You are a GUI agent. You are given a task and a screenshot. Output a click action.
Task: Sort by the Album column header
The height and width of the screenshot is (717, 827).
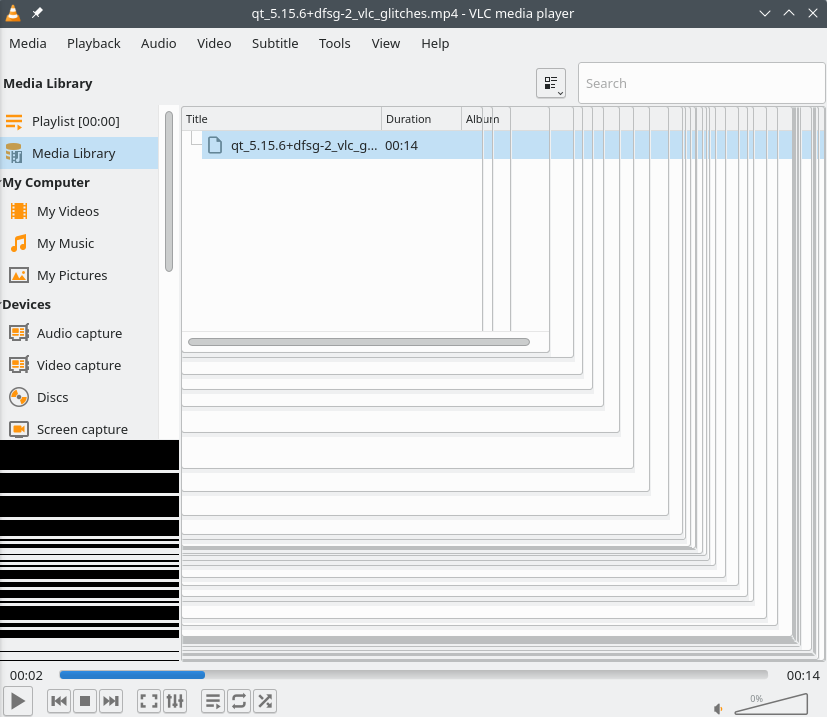tap(482, 119)
